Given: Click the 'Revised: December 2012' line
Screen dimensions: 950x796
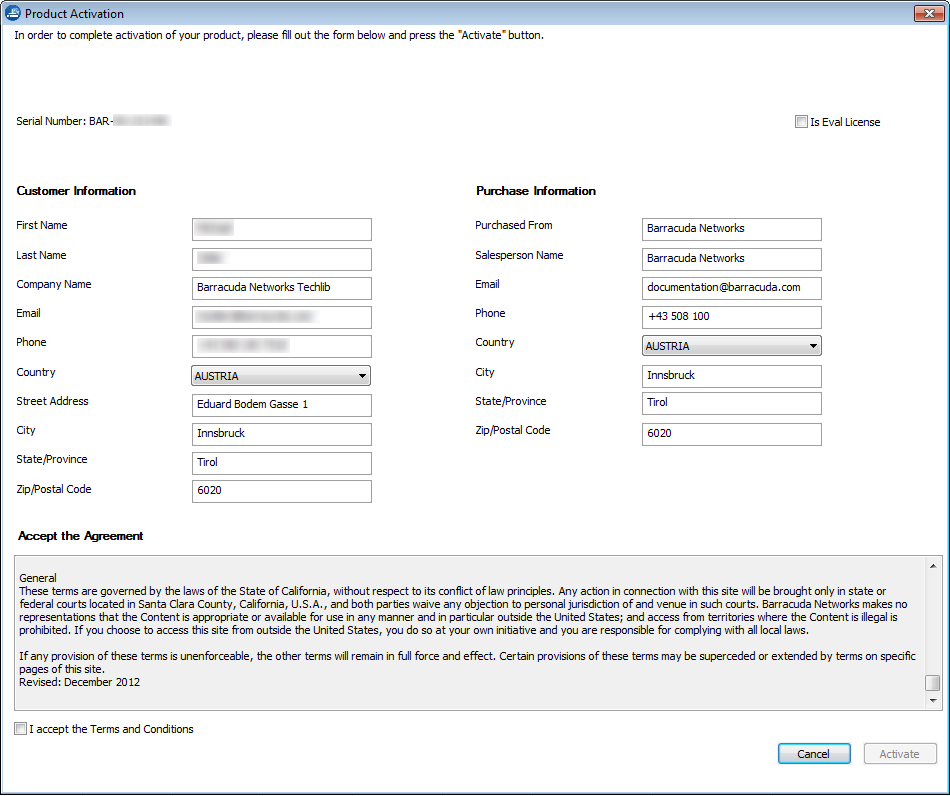Looking at the screenshot, I should (79, 682).
